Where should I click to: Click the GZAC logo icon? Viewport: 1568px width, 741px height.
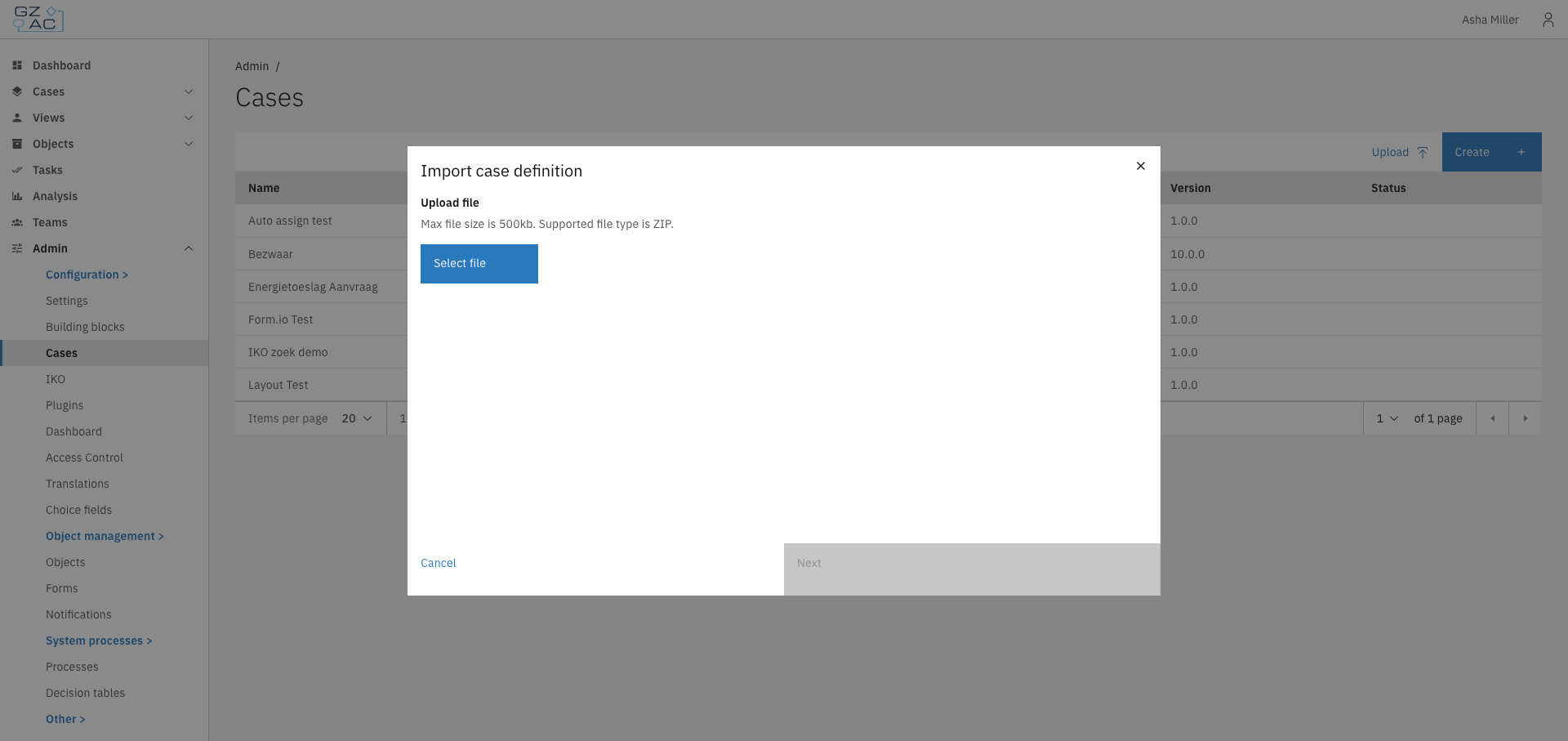pos(38,19)
